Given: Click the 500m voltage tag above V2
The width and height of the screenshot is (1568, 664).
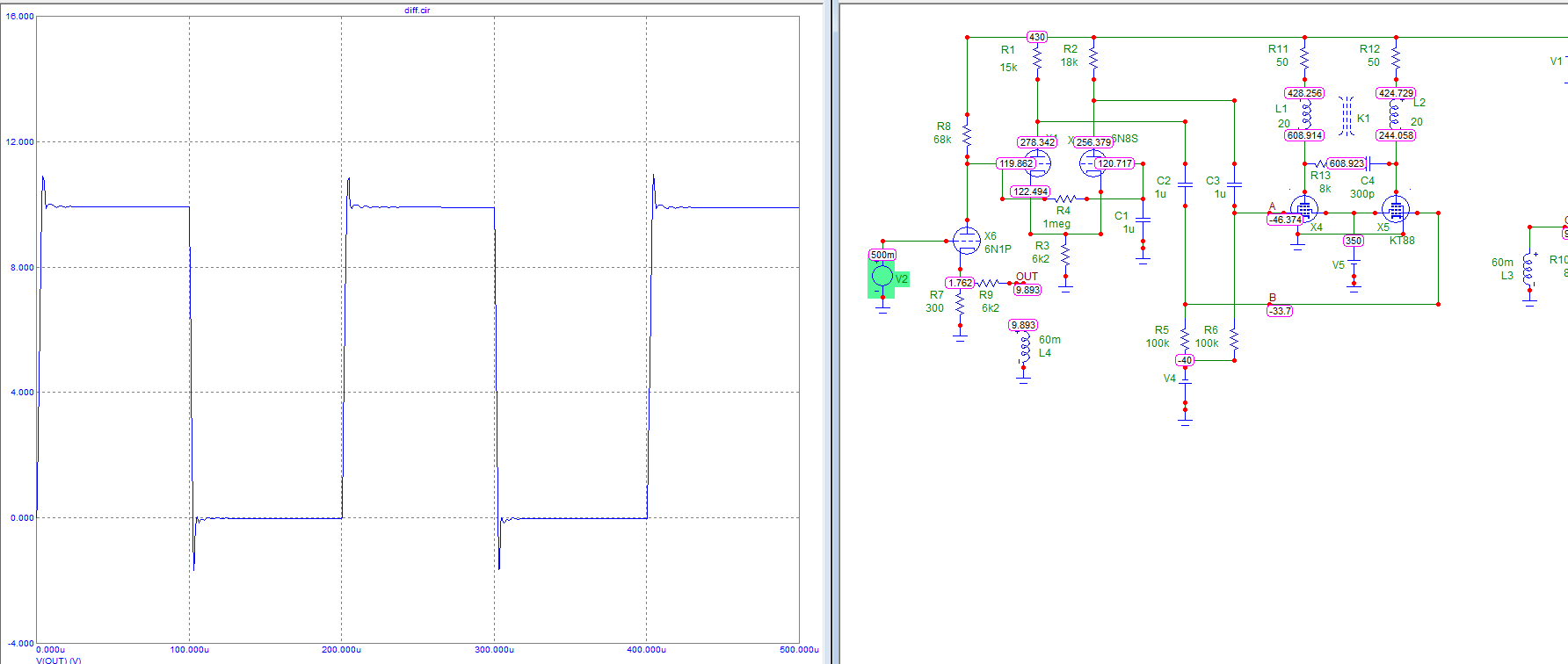Looking at the screenshot, I should click(x=882, y=255).
